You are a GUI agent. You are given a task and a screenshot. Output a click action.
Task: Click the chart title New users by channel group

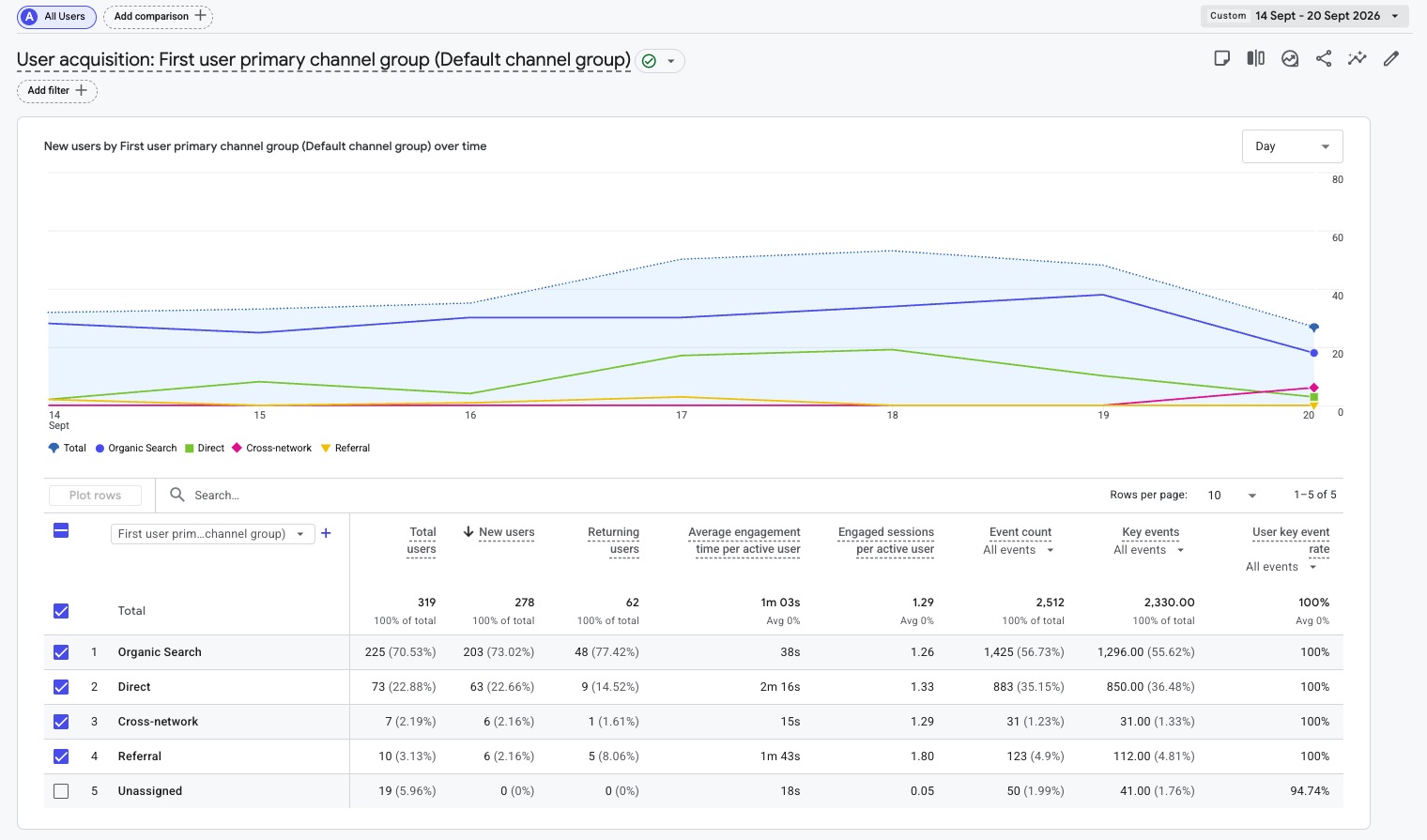click(x=265, y=146)
